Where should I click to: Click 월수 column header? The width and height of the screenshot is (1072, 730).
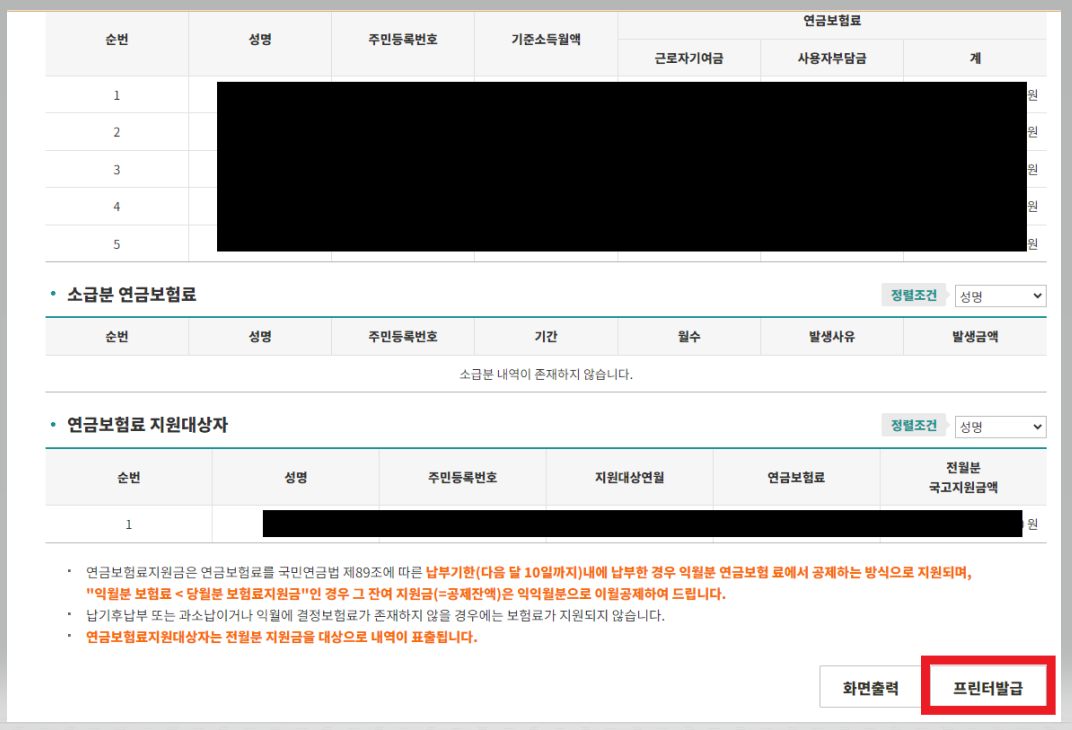[x=688, y=336]
